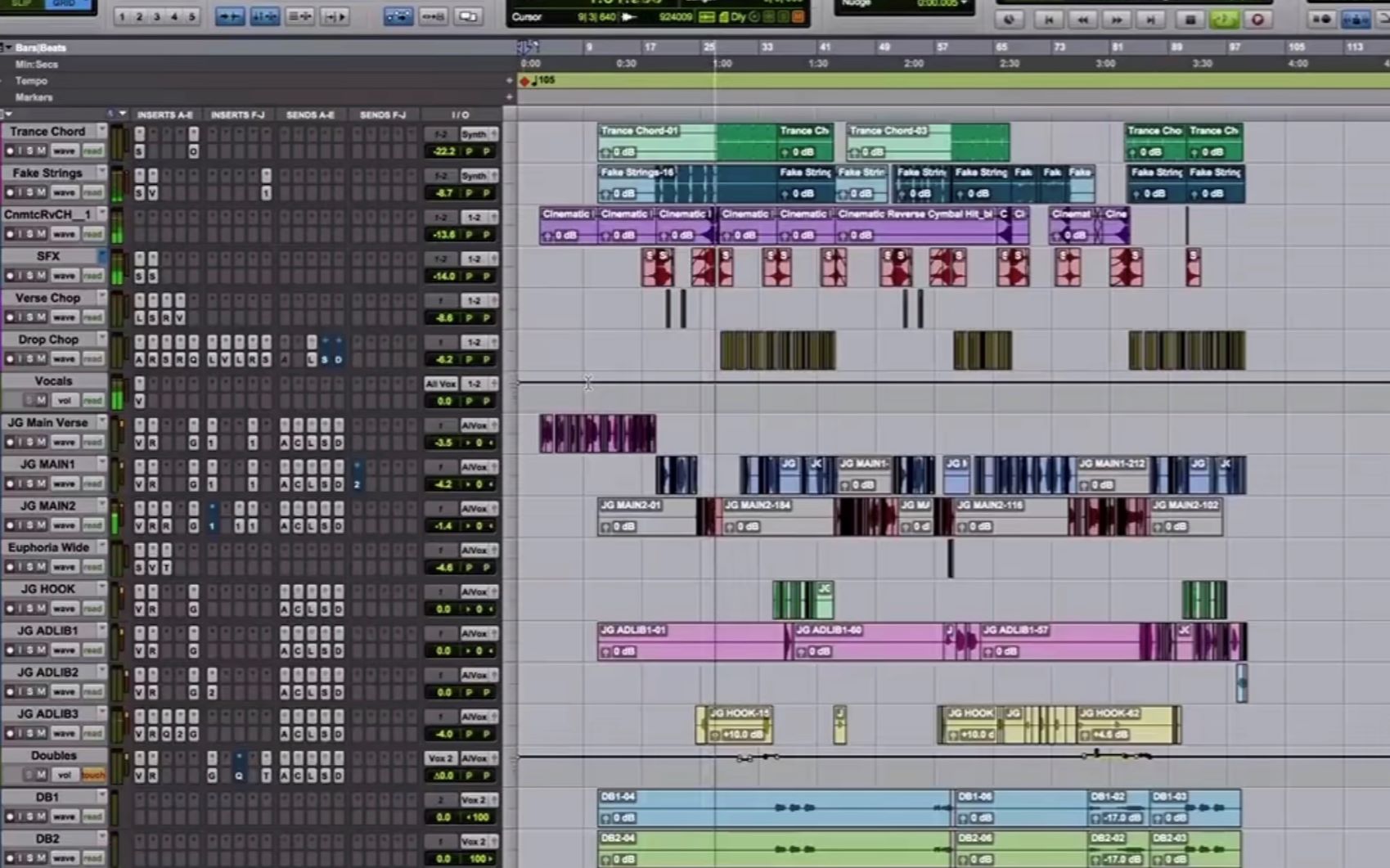1390x868 pixels.
Task: Mute the CnmtcRvCH_1 track
Action: (x=41, y=234)
